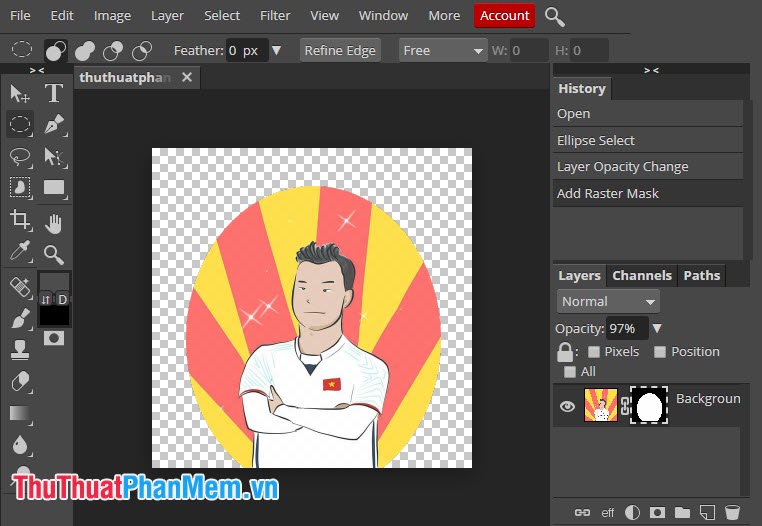Open the search magnifier next to Account
This screenshot has height=526, width=762.
pos(554,16)
